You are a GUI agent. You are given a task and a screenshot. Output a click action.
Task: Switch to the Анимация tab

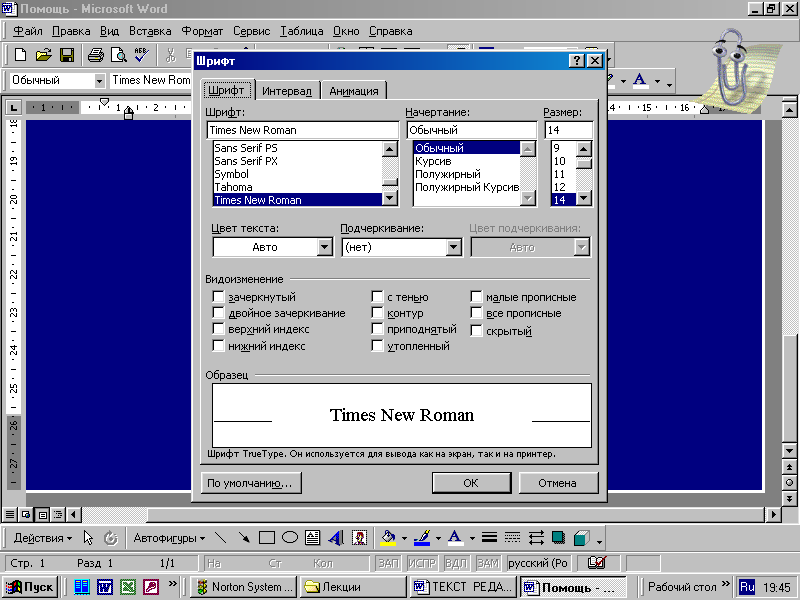pos(354,91)
